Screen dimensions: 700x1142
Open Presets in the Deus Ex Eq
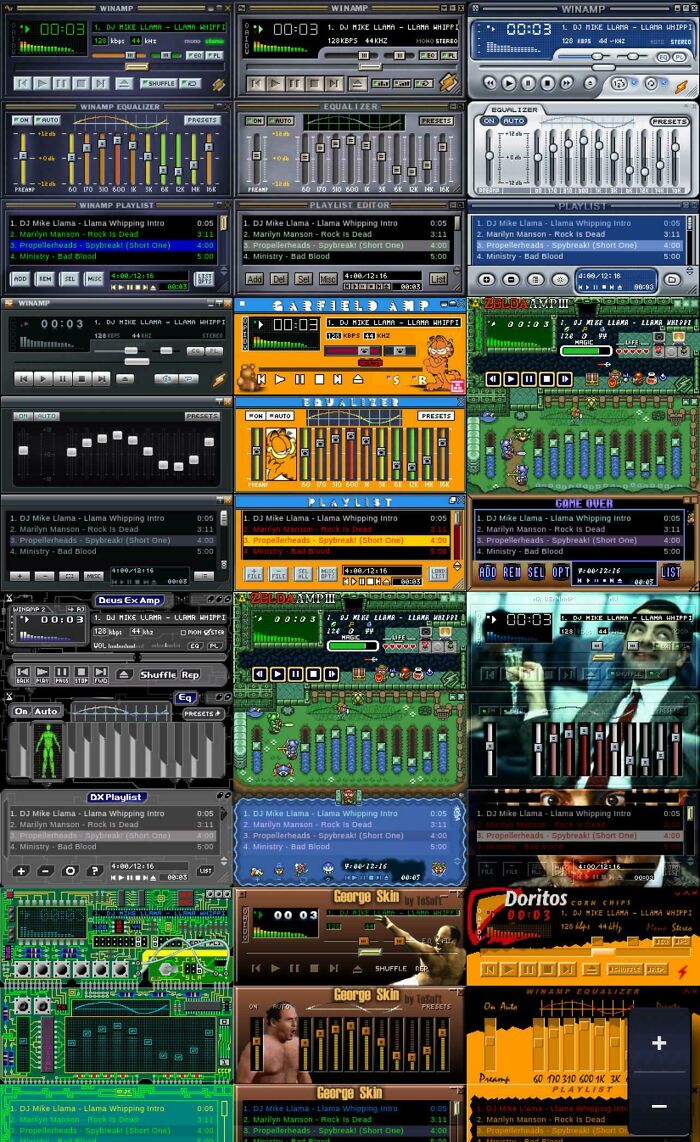click(x=202, y=714)
